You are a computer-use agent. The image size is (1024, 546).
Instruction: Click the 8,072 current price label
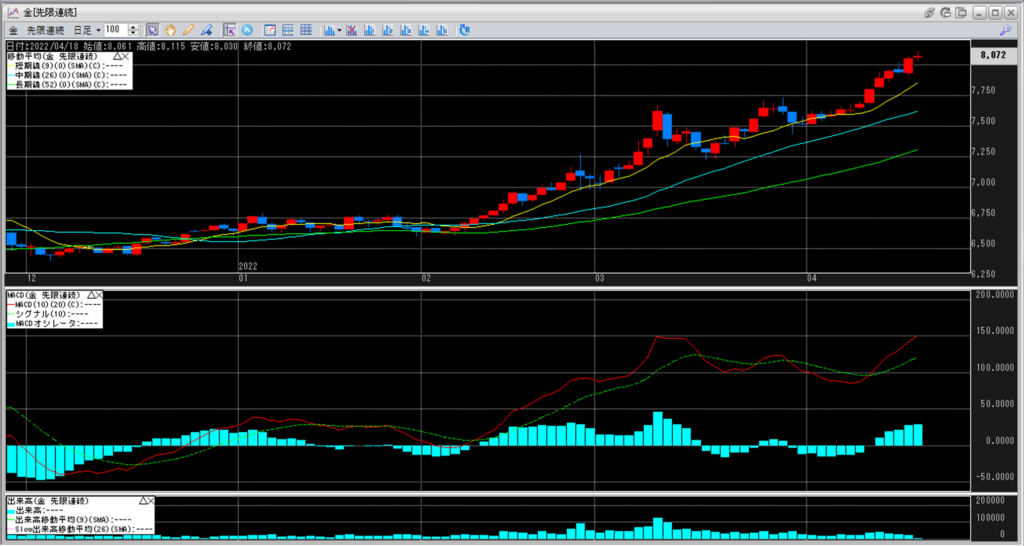pyautogui.click(x=990, y=57)
